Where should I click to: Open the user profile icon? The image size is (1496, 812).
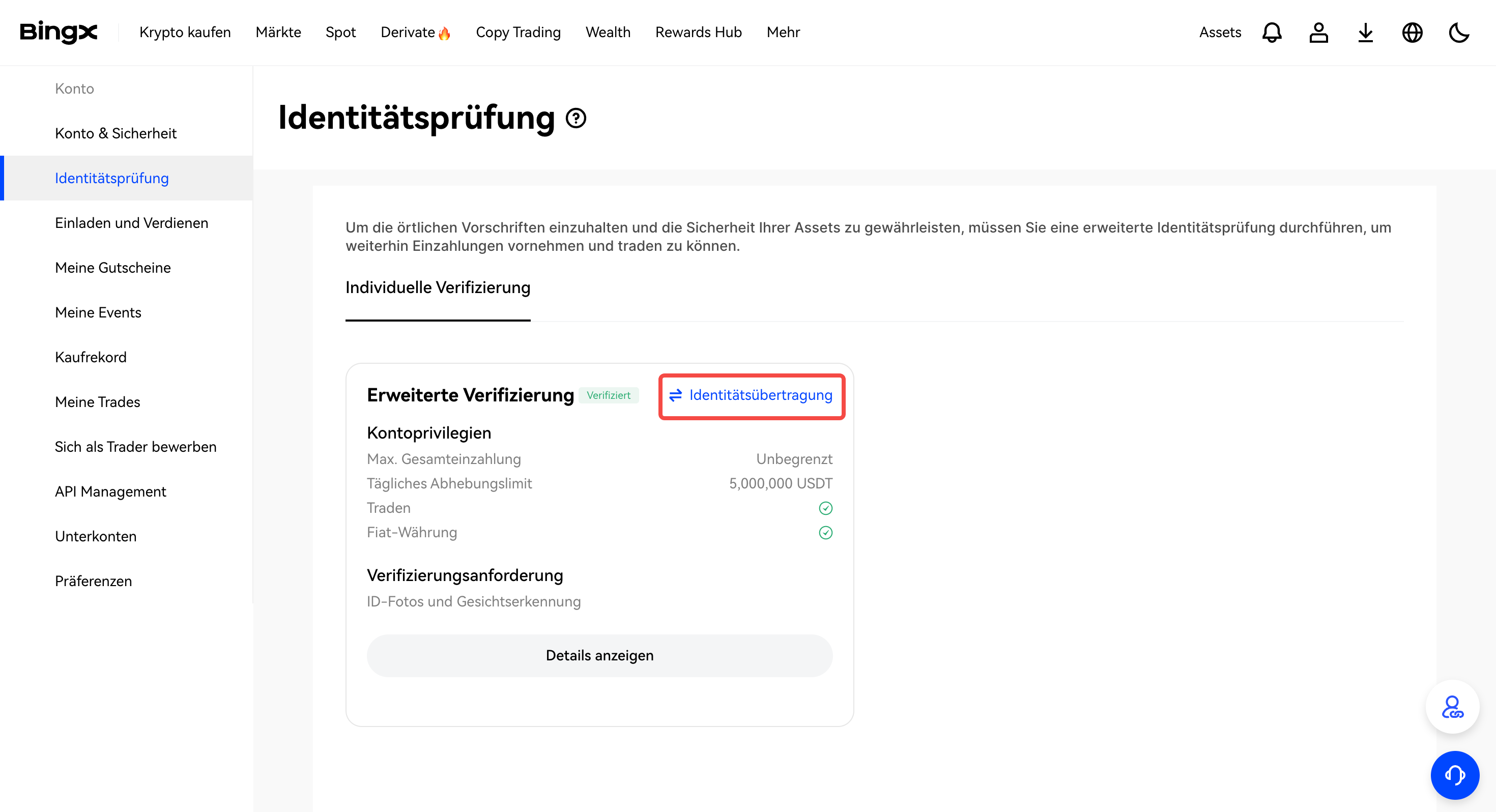pyautogui.click(x=1318, y=33)
